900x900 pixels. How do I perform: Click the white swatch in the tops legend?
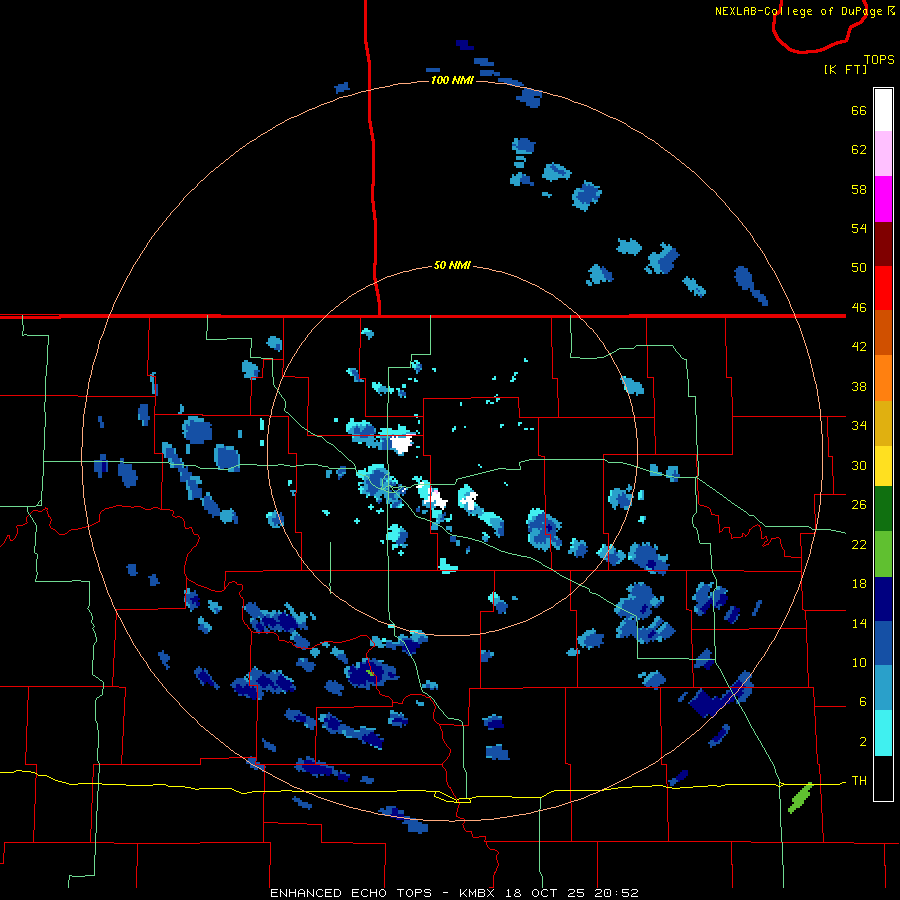coord(883,110)
